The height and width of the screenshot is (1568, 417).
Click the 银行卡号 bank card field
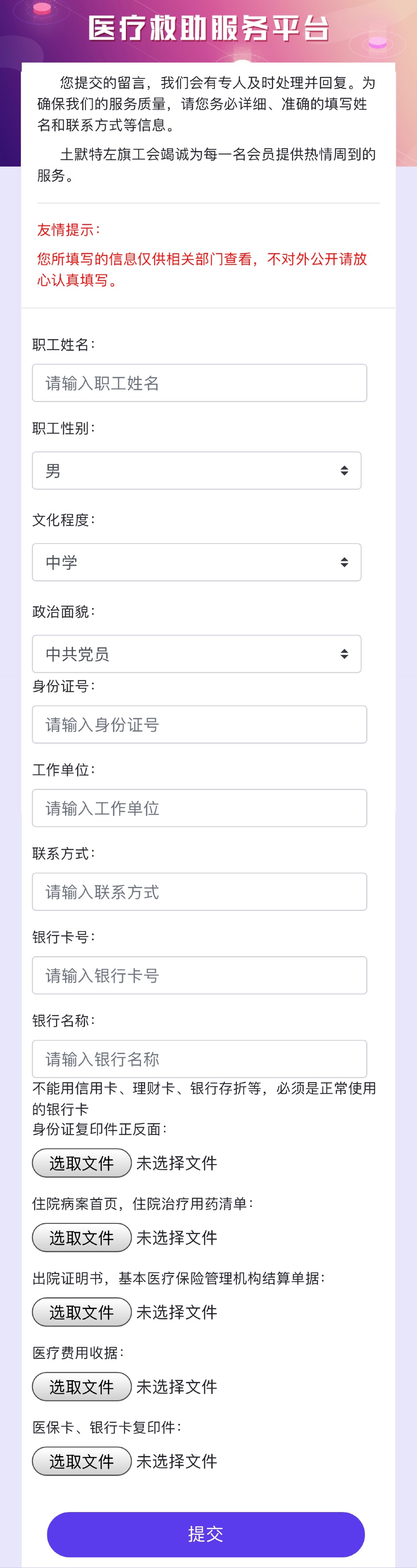coord(199,975)
